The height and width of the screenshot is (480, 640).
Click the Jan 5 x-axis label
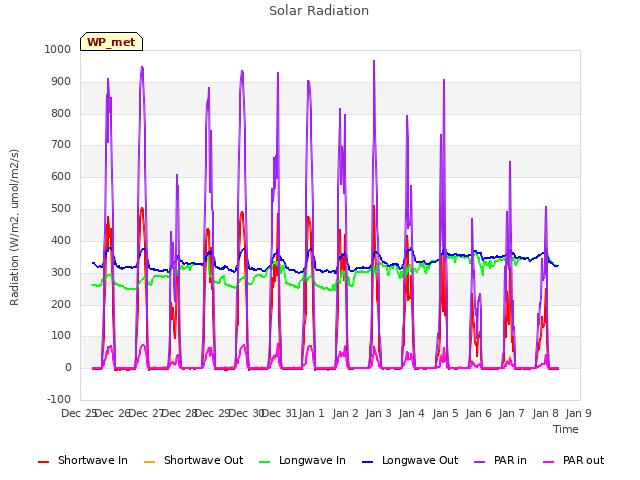[445, 413]
